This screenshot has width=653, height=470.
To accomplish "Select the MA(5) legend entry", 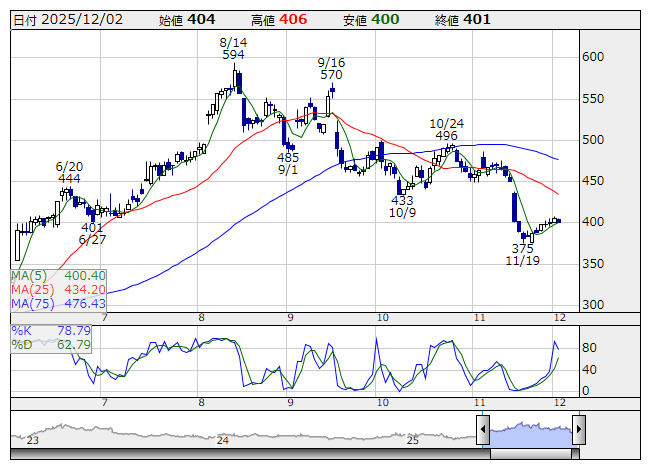I will (58, 275).
